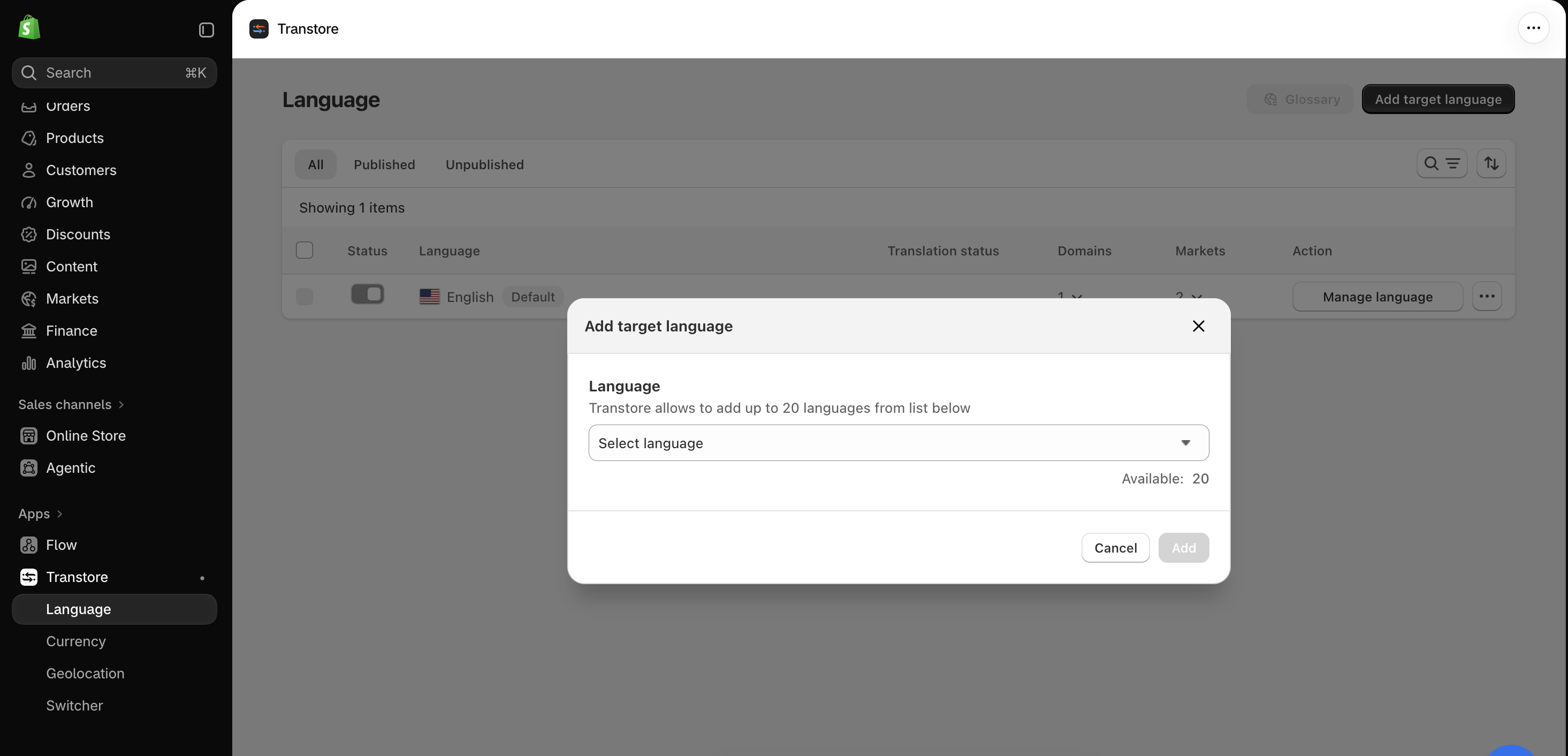Click the Glossary button
The height and width of the screenshot is (756, 1568).
(1299, 99)
